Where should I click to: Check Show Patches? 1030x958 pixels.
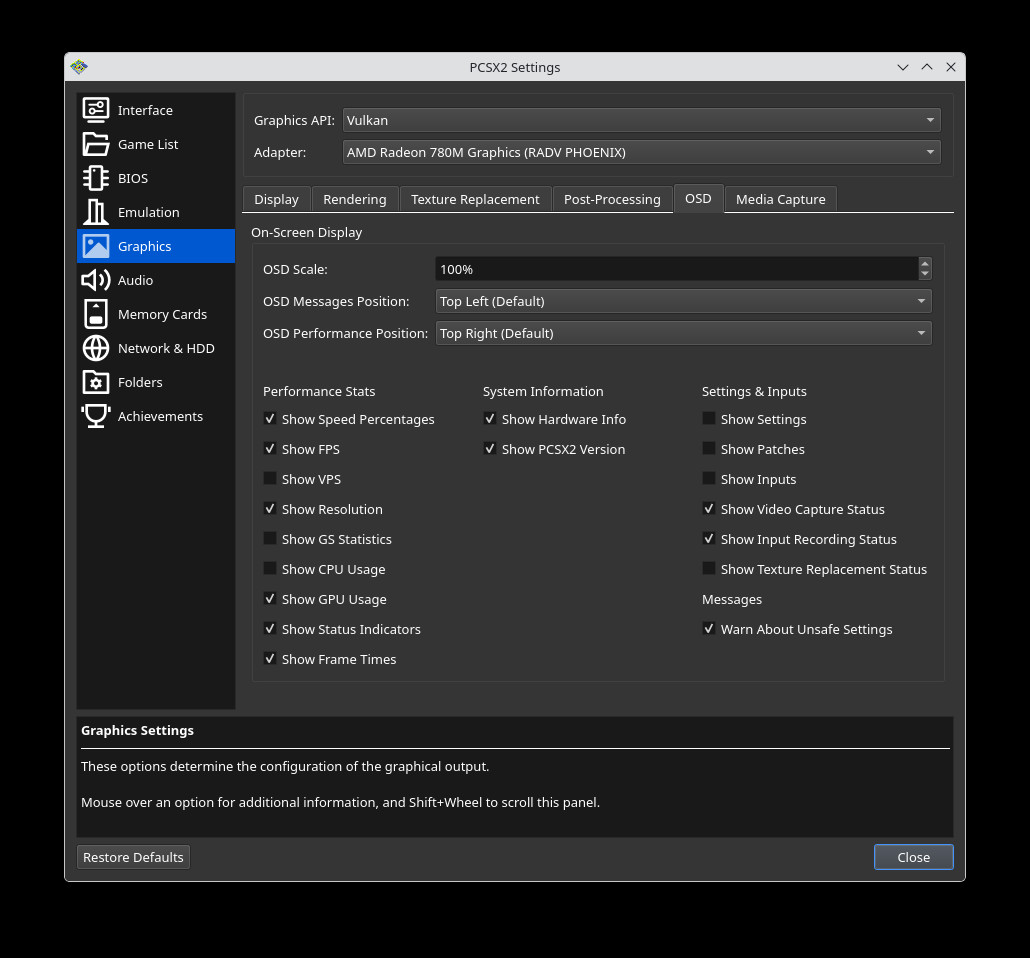(x=709, y=449)
